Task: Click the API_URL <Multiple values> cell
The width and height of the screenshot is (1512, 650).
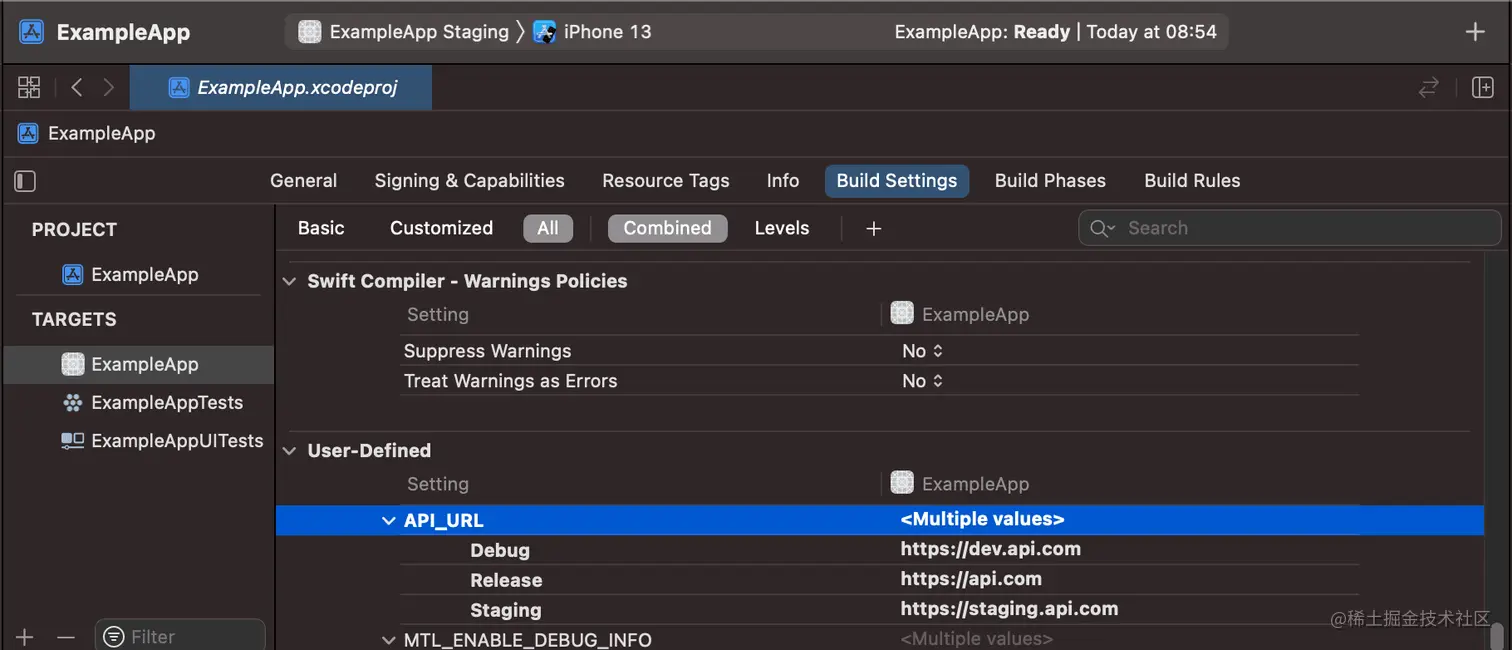Action: tap(982, 519)
